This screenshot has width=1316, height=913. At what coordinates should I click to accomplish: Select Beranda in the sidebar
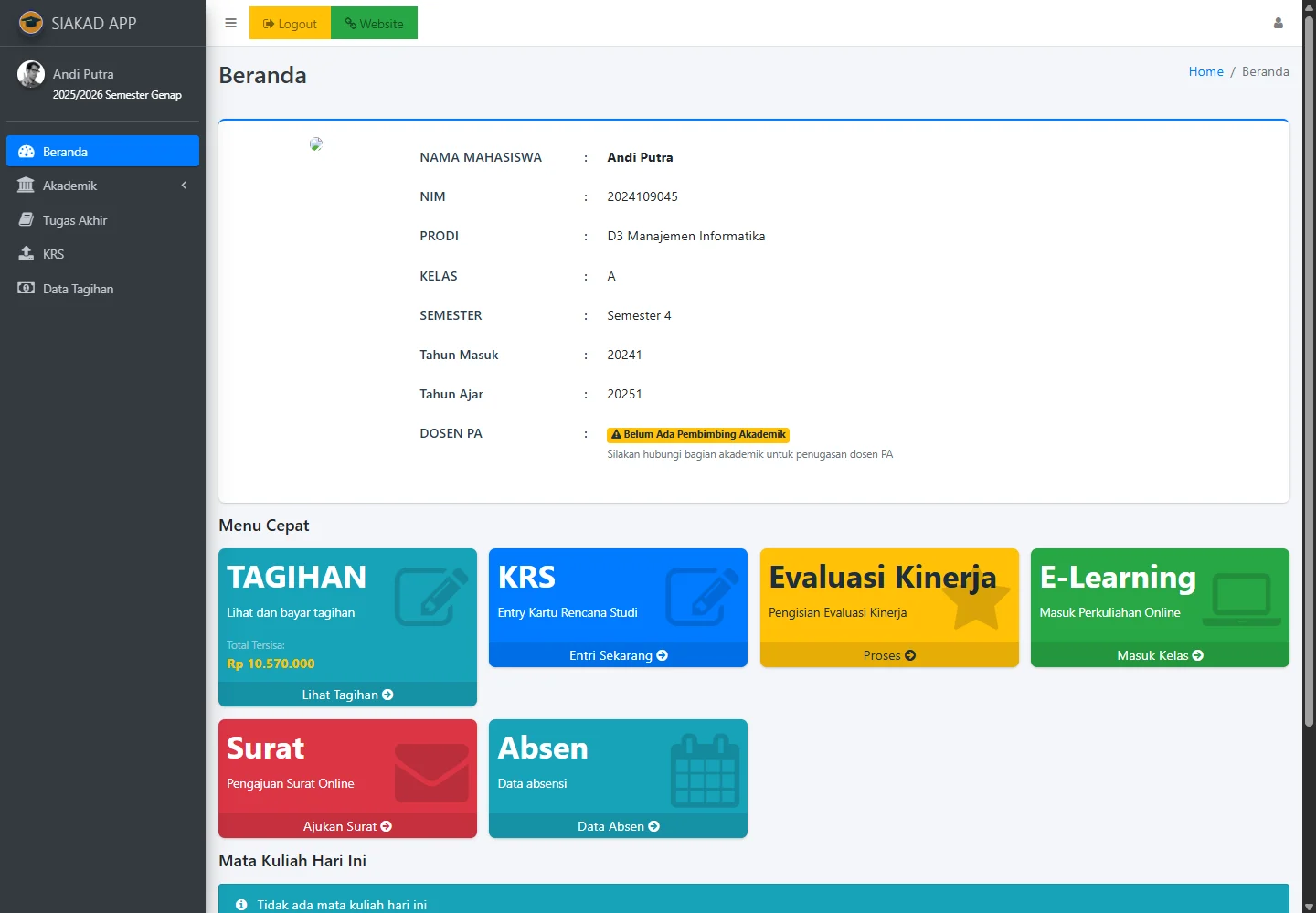(x=102, y=152)
